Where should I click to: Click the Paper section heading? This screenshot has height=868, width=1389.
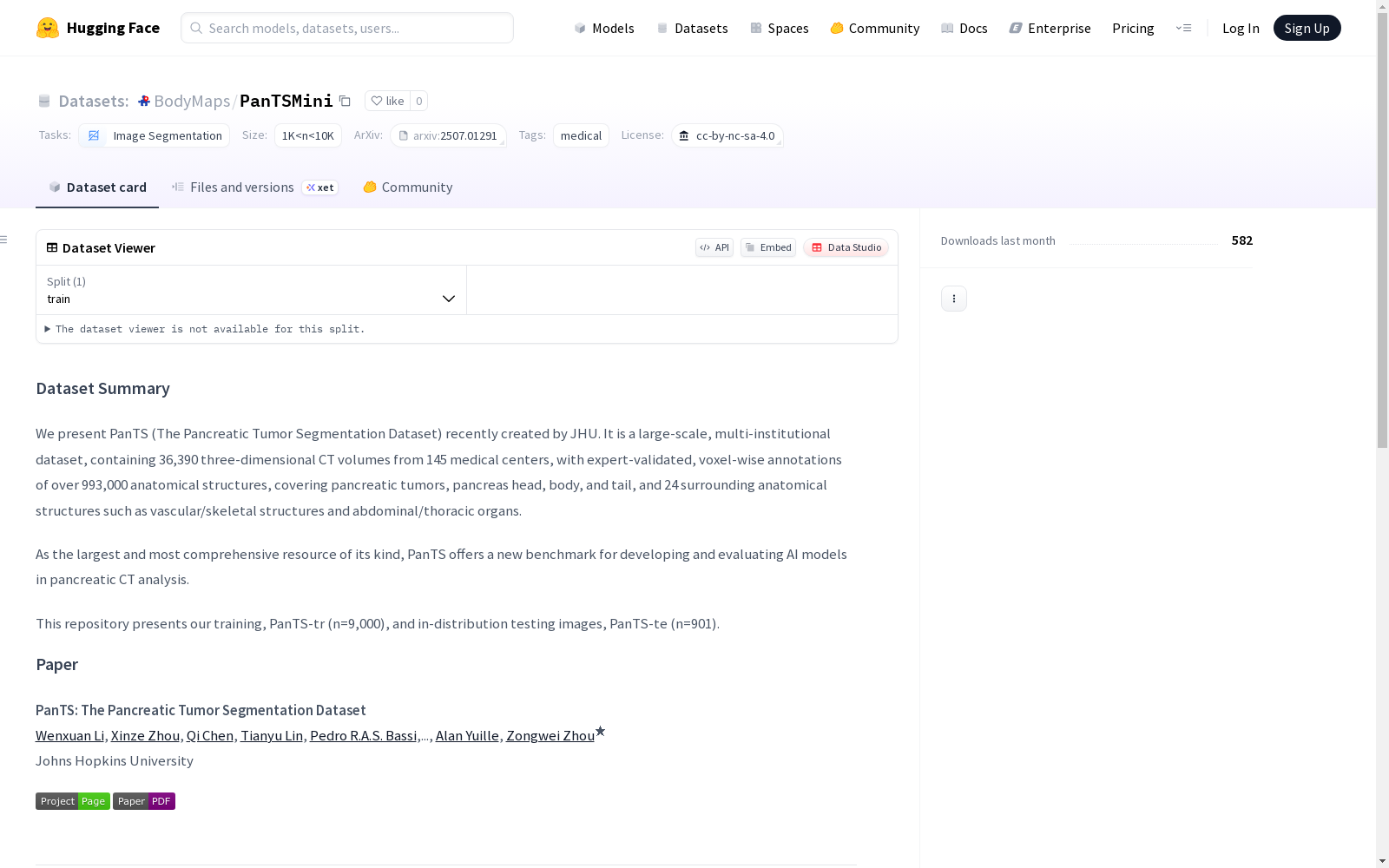56,665
